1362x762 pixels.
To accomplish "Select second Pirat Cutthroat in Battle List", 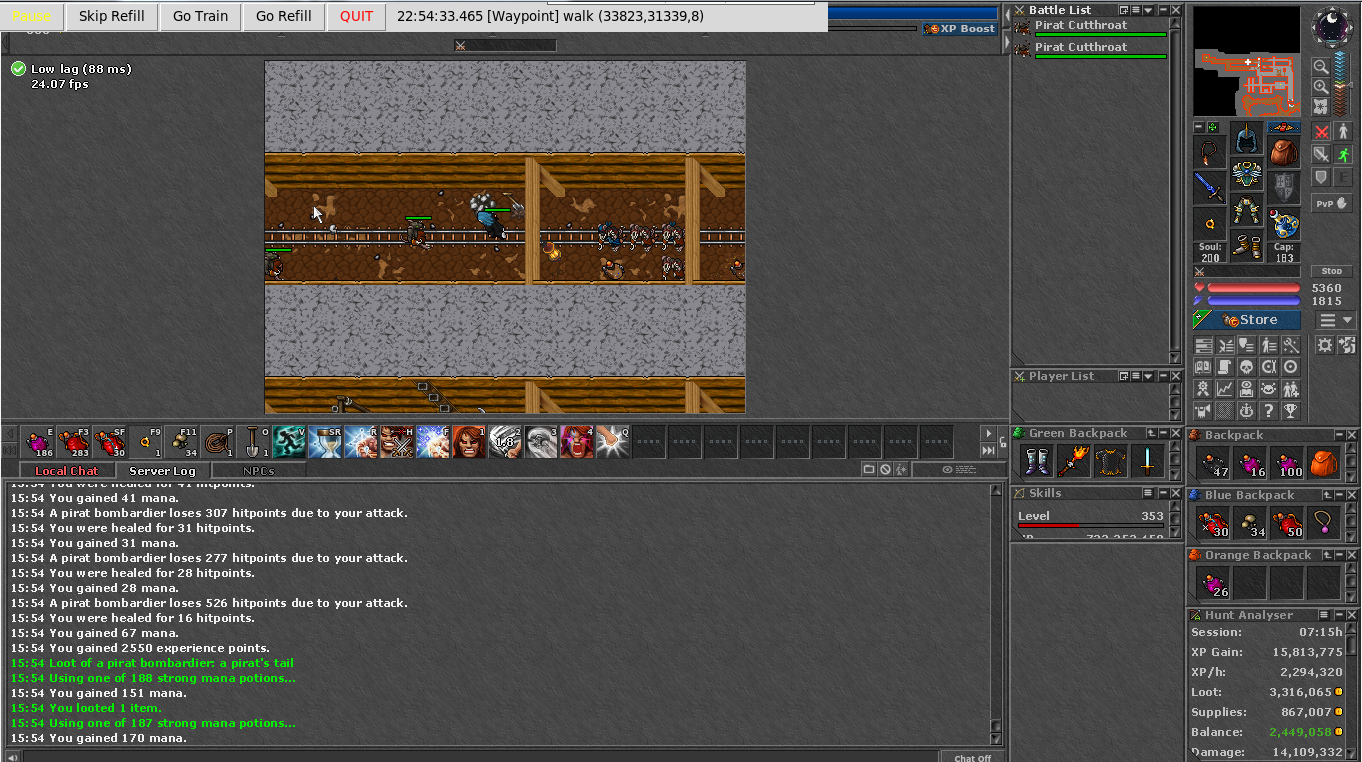I will 1090,50.
